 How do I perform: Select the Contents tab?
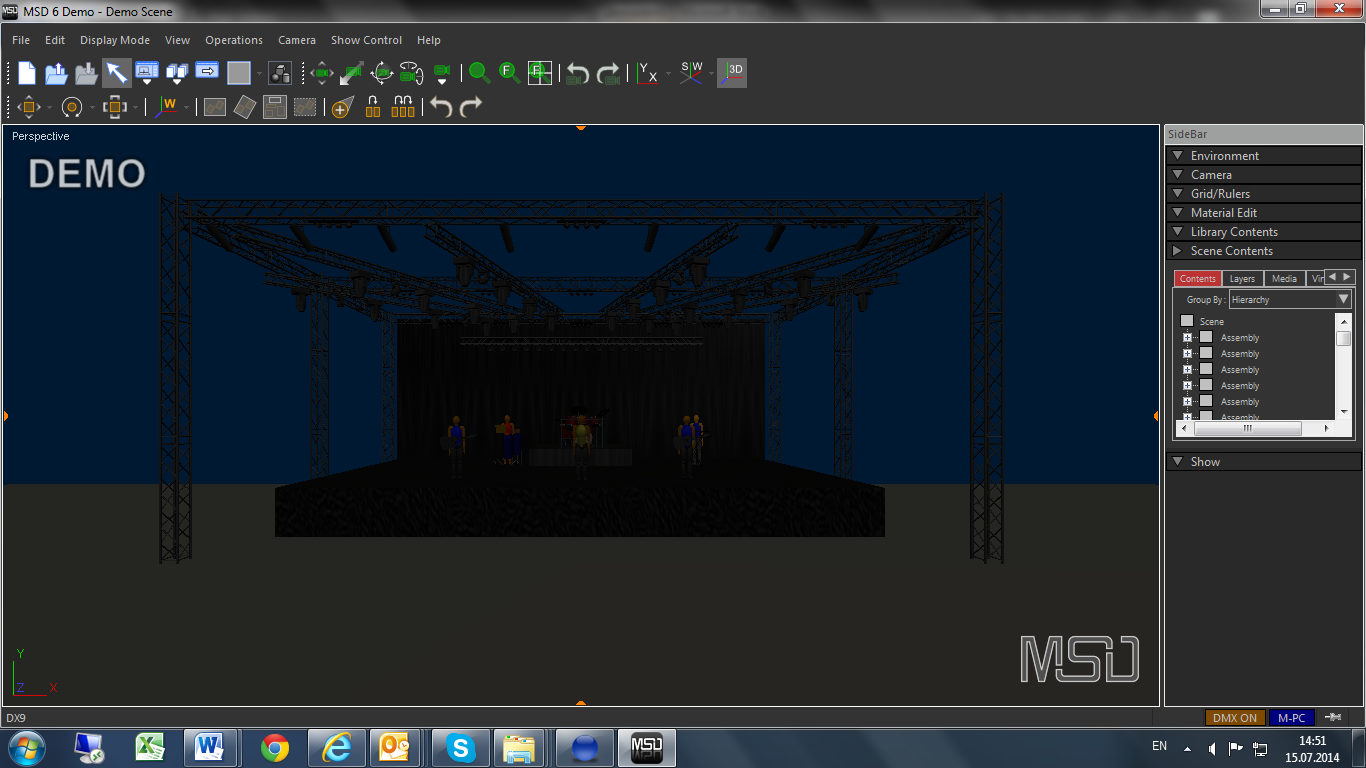(x=1197, y=279)
